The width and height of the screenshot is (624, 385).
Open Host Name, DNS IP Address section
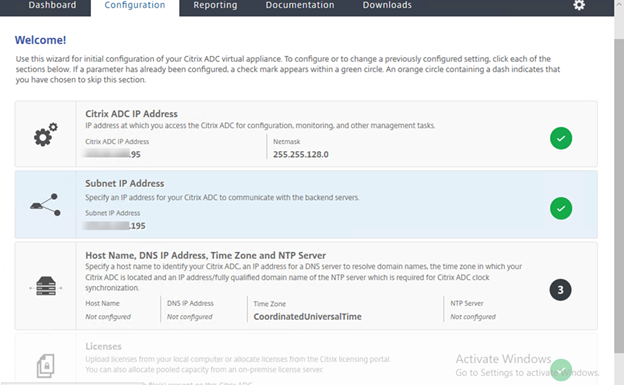205,255
